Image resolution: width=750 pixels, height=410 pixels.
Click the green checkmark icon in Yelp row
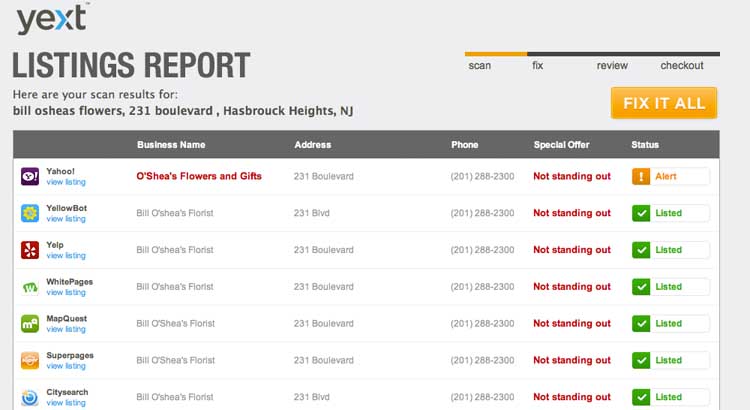pos(641,250)
